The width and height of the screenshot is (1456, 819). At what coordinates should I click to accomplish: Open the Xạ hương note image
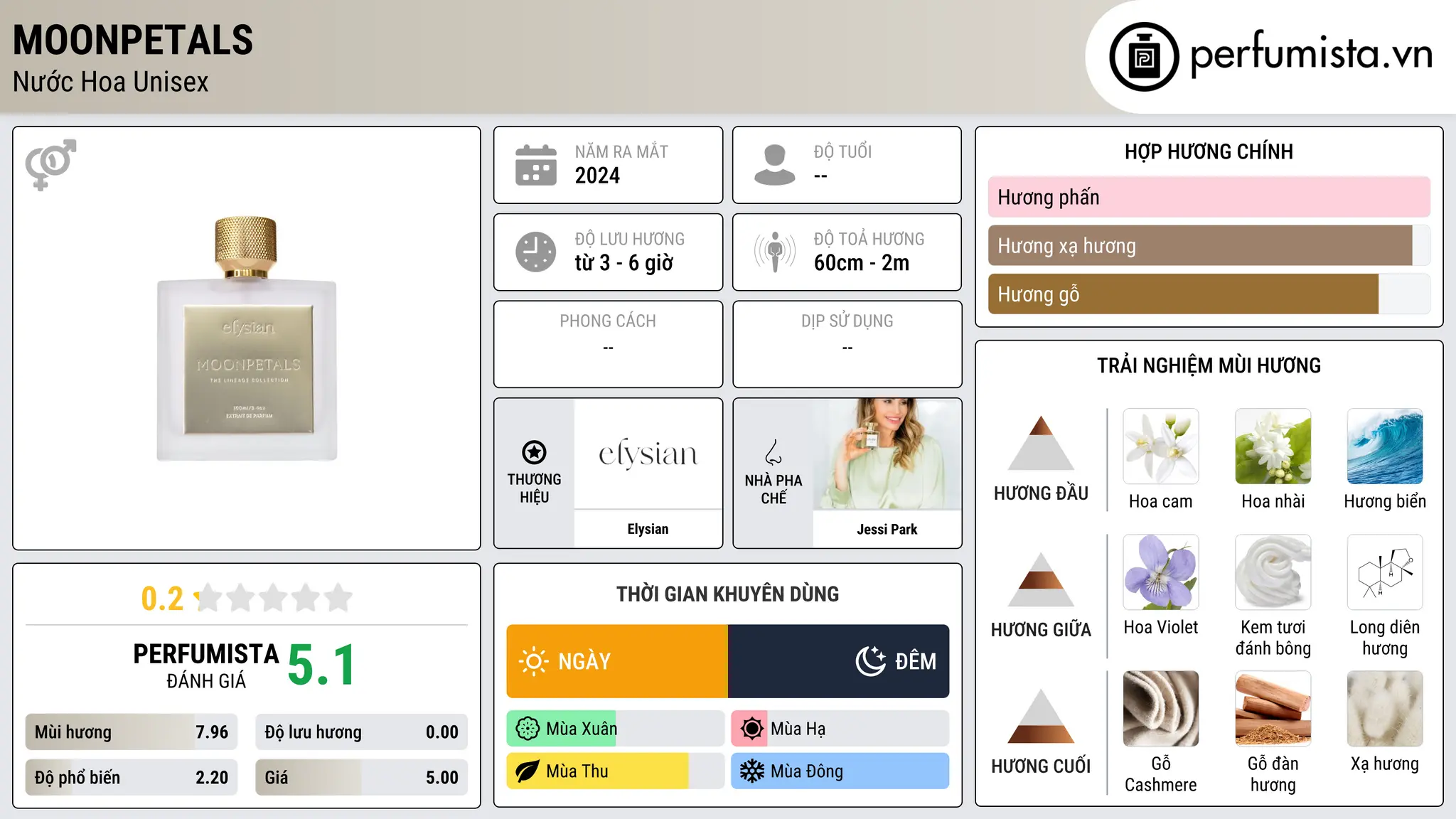pyautogui.click(x=1385, y=709)
